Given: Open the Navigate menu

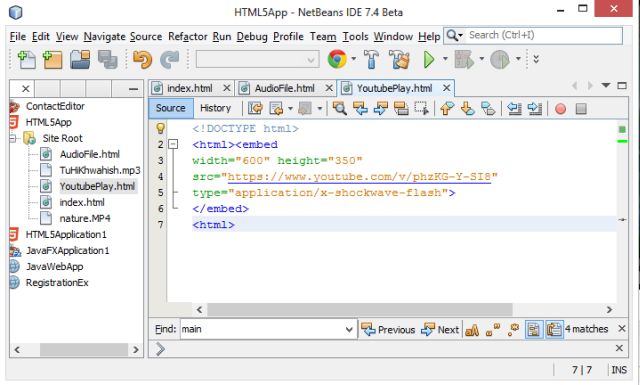Looking at the screenshot, I should tap(104, 36).
